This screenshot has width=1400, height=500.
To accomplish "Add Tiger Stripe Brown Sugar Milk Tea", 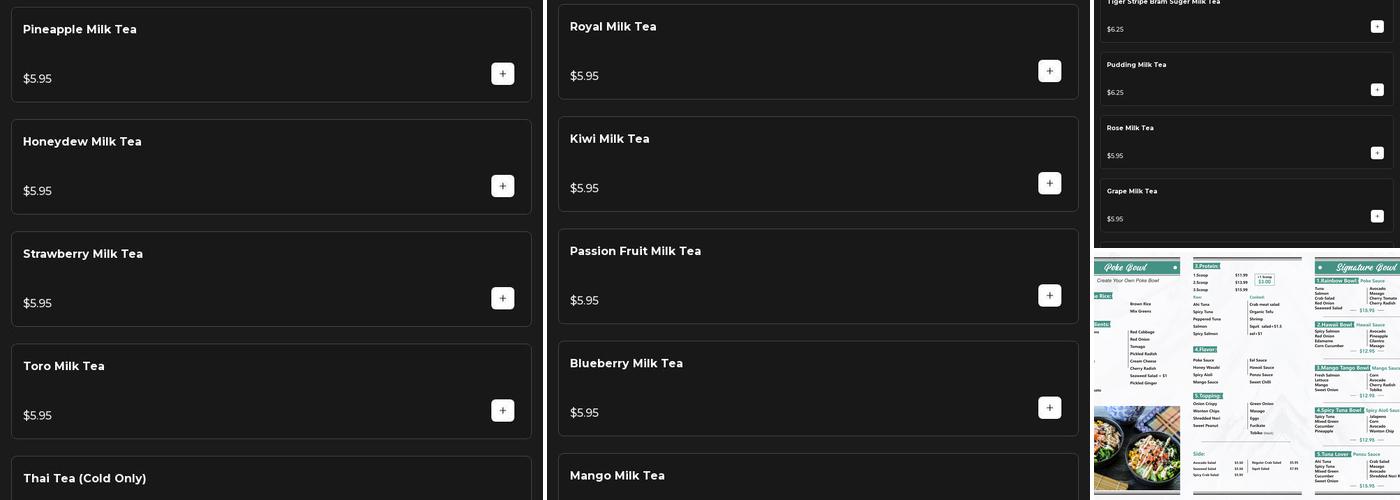I will pyautogui.click(x=1377, y=27).
